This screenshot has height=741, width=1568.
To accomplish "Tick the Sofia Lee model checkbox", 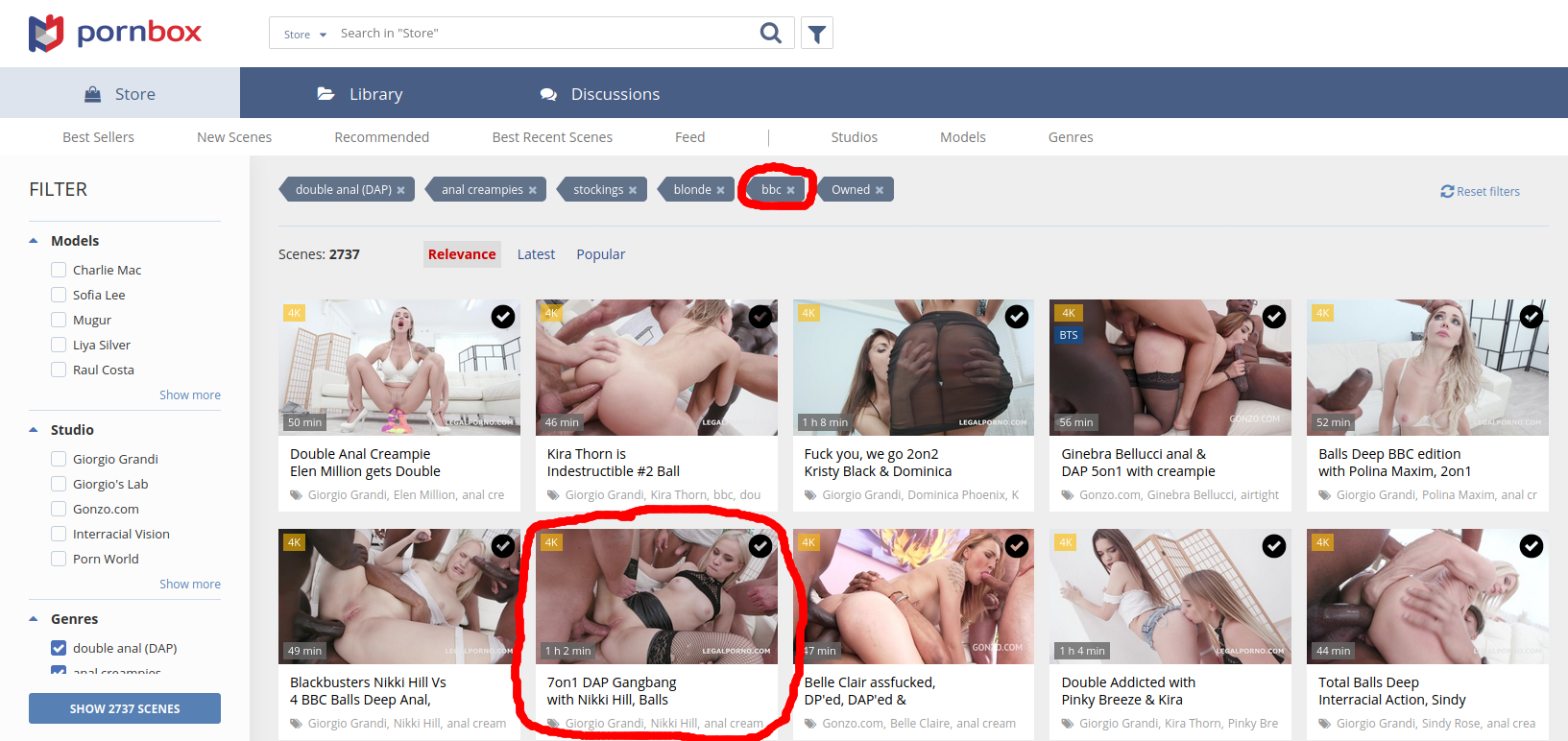I will tap(59, 295).
